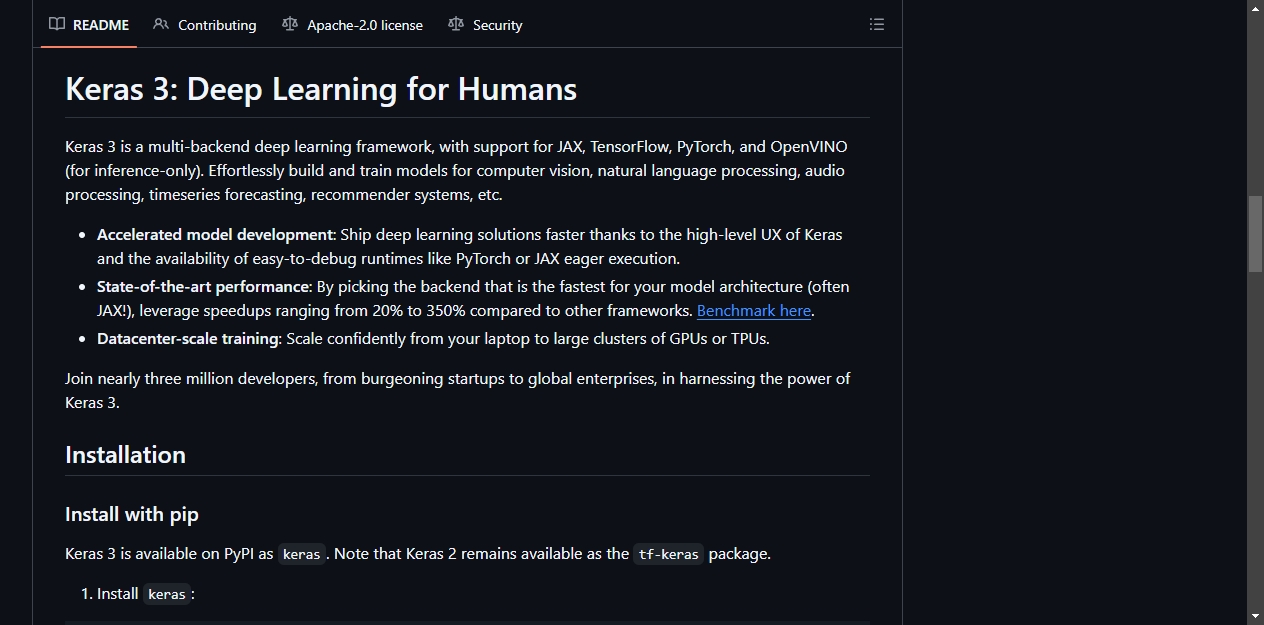Click the tf-keras inline code text
1264x625 pixels.
coord(669,554)
